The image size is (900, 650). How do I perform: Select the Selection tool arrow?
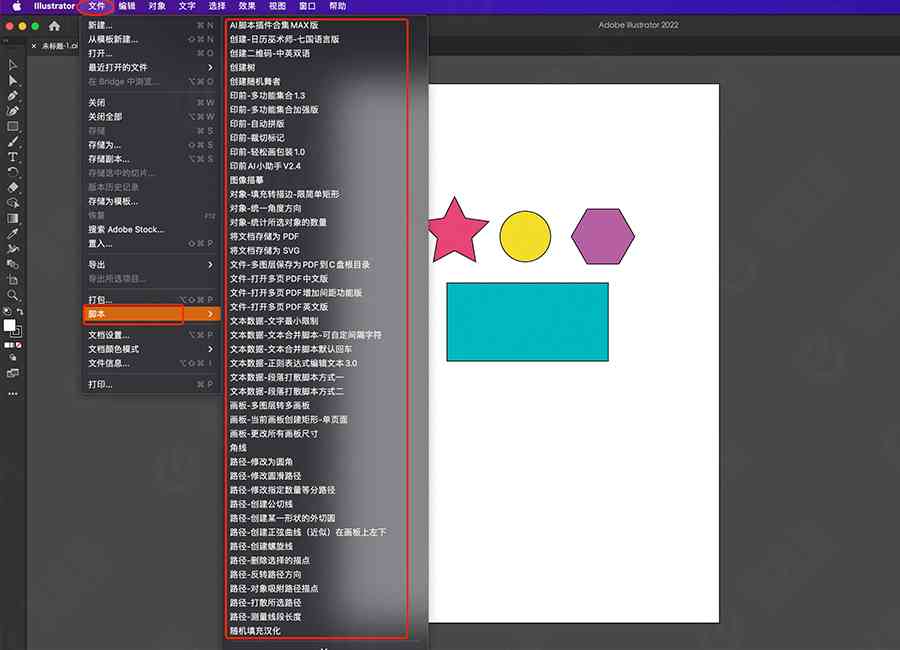point(13,65)
